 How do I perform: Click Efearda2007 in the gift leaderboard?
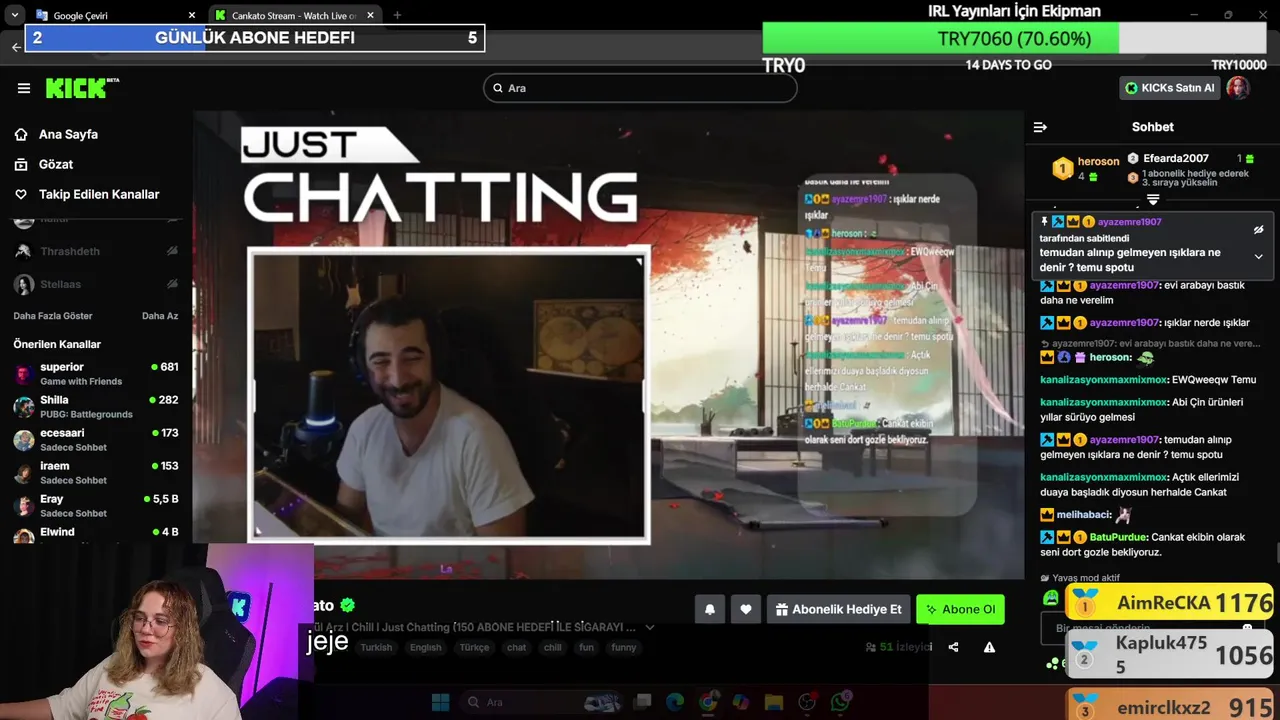click(1176, 158)
